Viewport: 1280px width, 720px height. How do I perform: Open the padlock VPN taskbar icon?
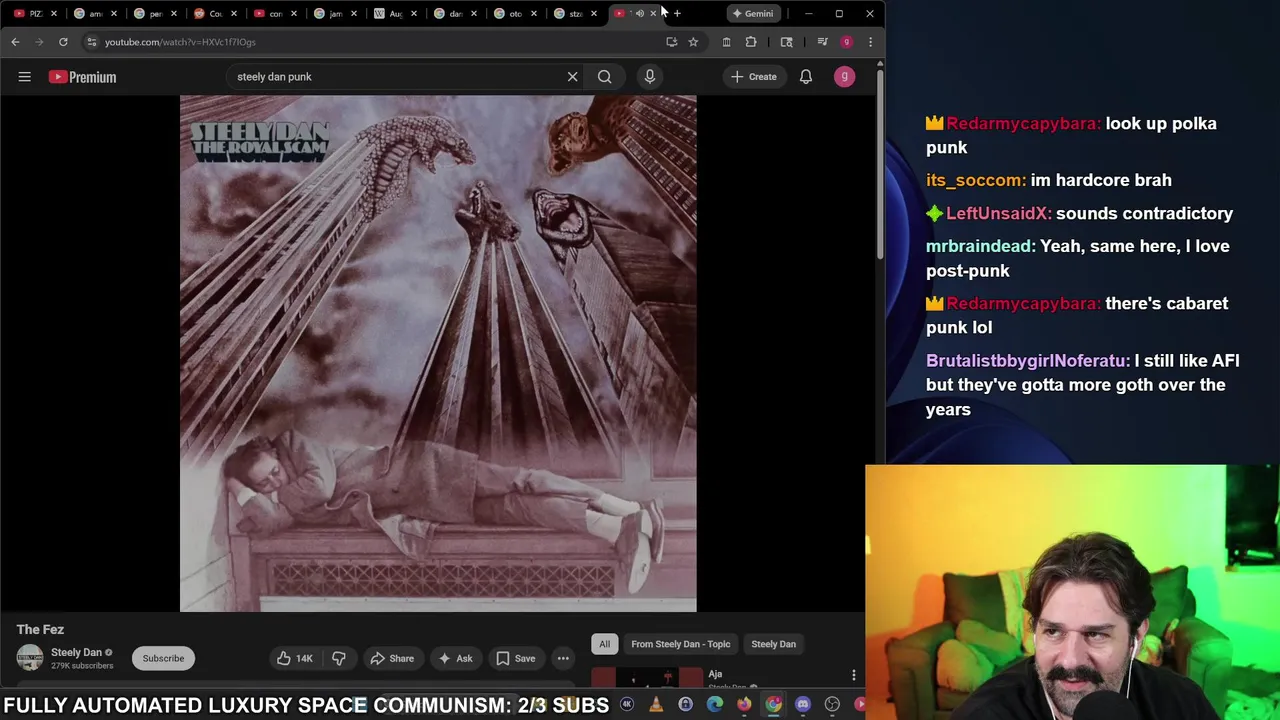coord(685,705)
